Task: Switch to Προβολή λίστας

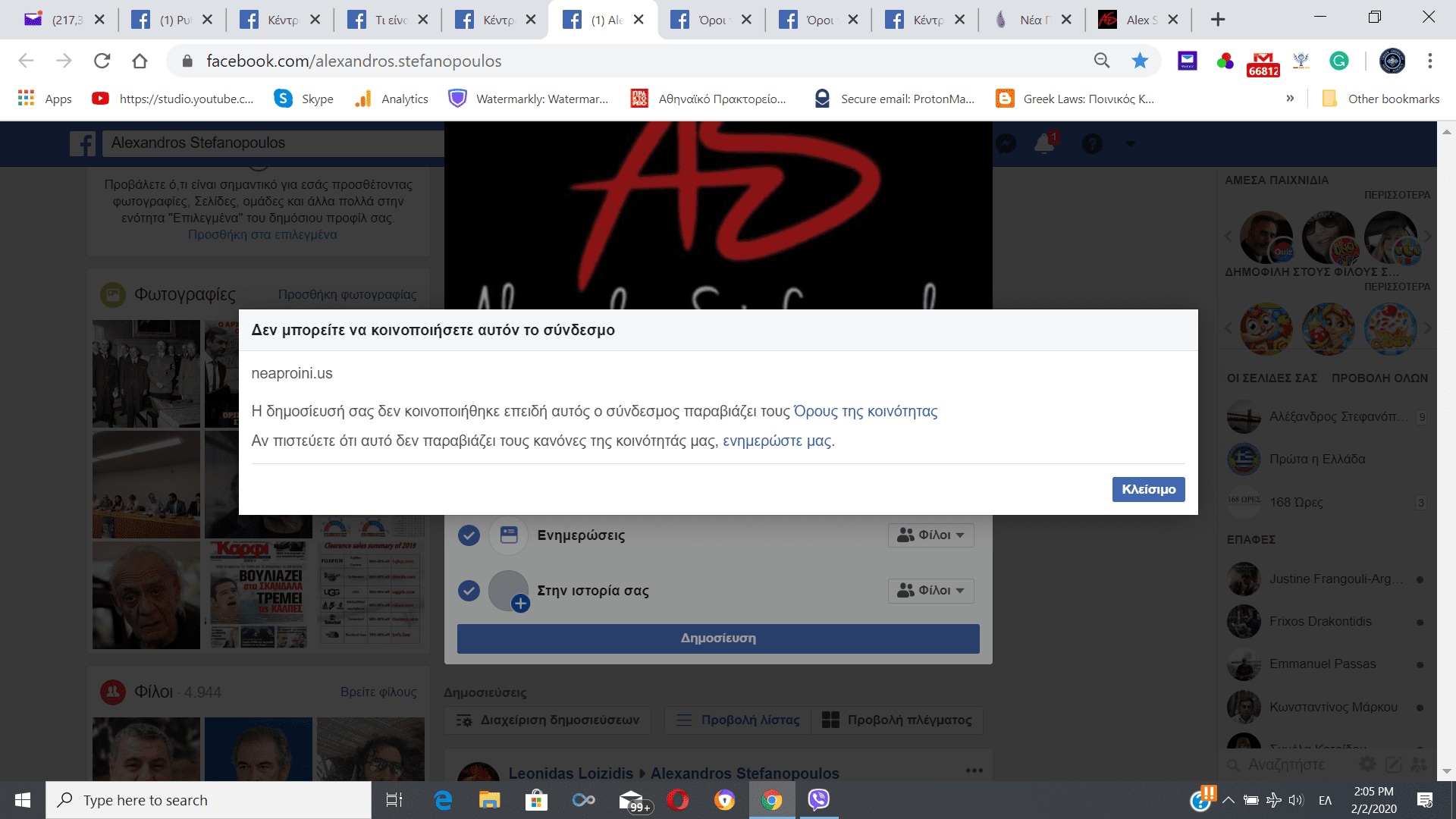Action: point(738,720)
